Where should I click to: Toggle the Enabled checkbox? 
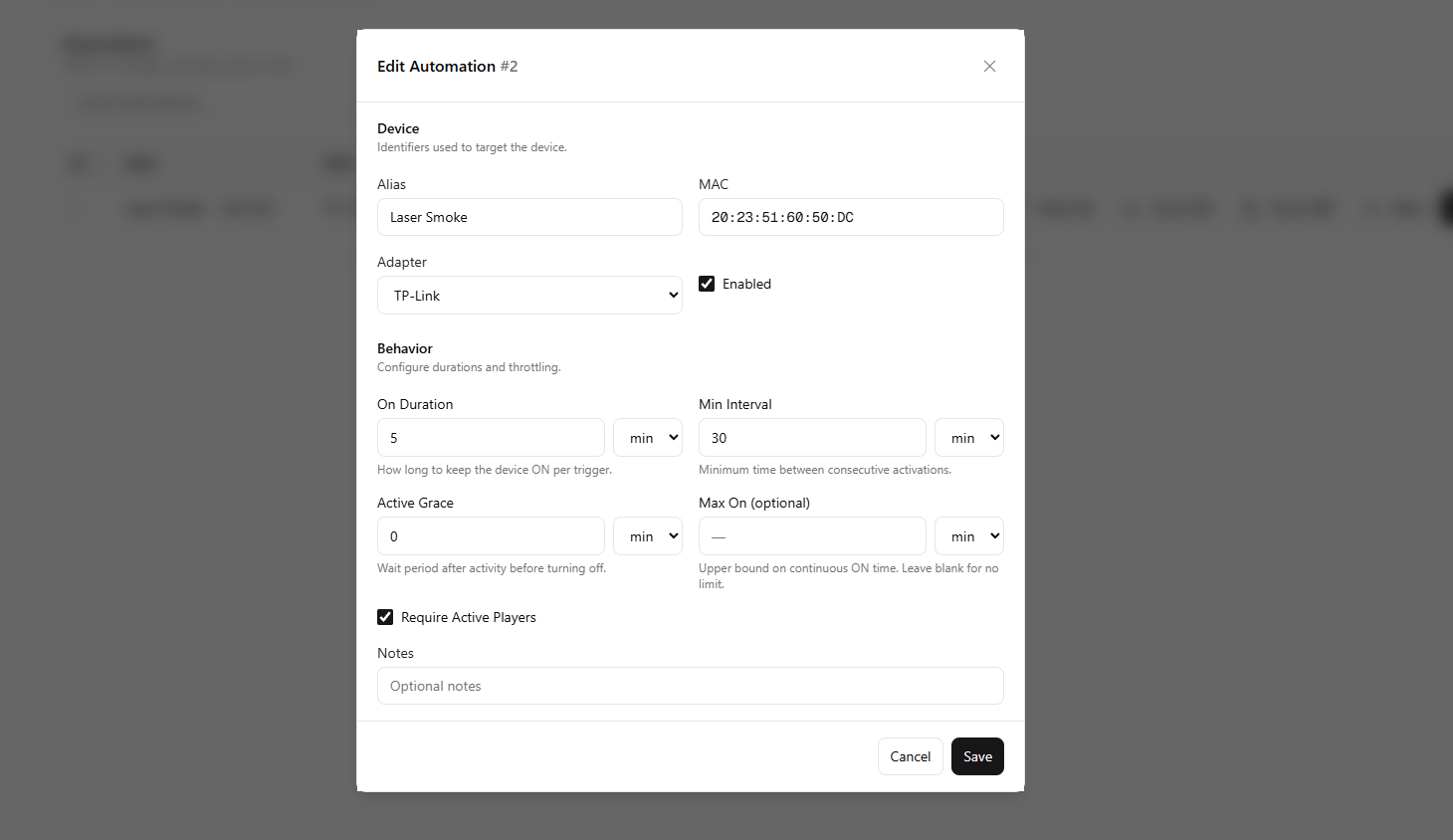click(x=707, y=284)
